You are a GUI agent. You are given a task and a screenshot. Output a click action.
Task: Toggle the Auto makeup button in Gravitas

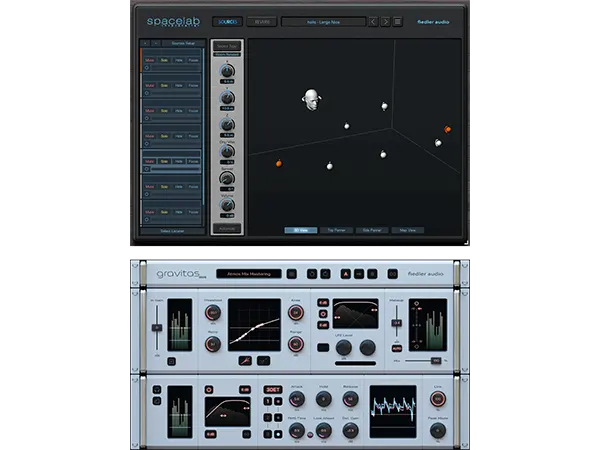[x=397, y=349]
